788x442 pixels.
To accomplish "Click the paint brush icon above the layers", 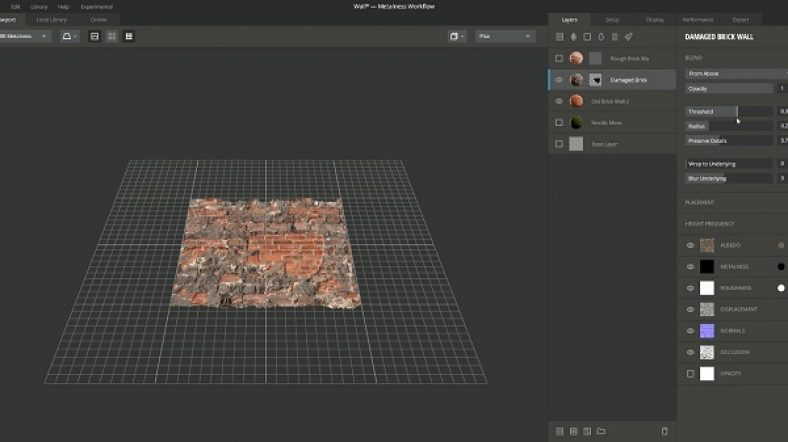I will (628, 37).
